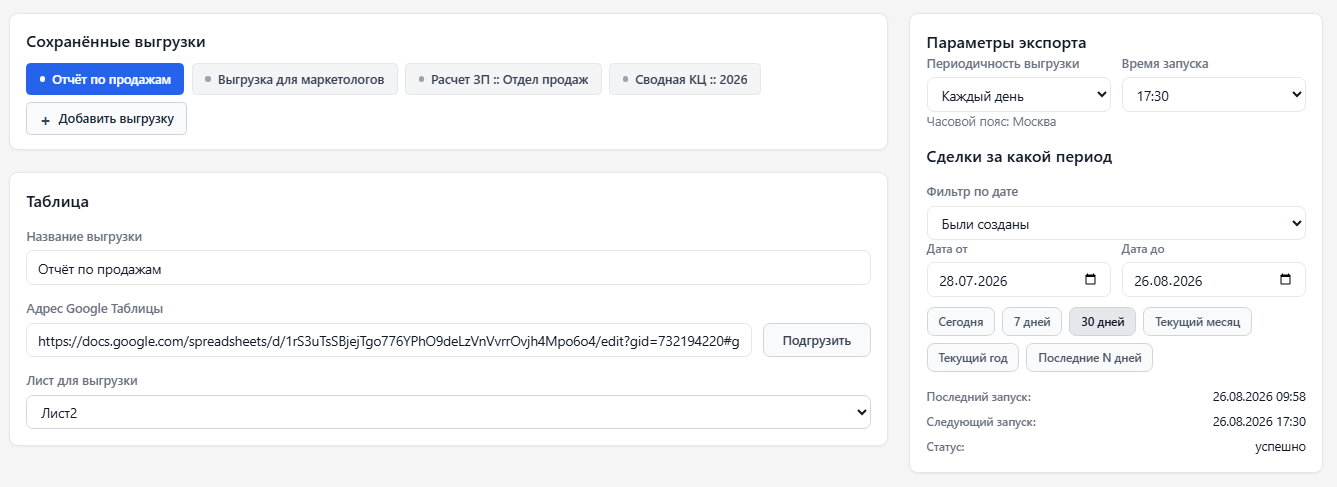1337x487 pixels.
Task: Open calendar picker icon for Дата до
Action: (1286, 280)
